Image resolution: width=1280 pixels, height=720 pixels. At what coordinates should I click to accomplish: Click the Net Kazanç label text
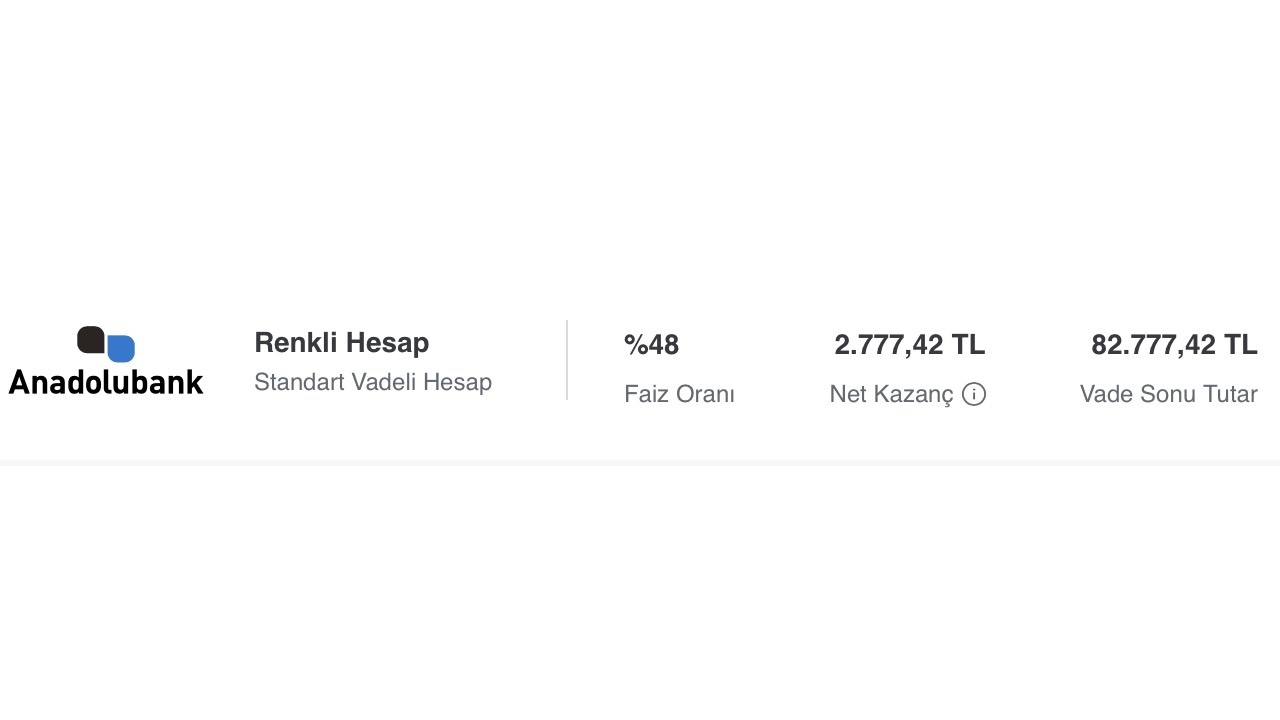(x=891, y=394)
